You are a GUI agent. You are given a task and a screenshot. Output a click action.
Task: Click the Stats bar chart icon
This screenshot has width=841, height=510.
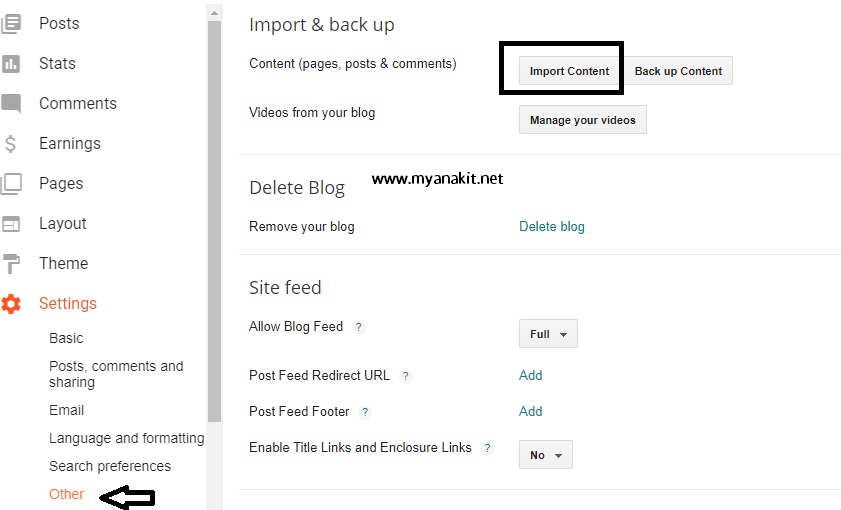coord(11,63)
